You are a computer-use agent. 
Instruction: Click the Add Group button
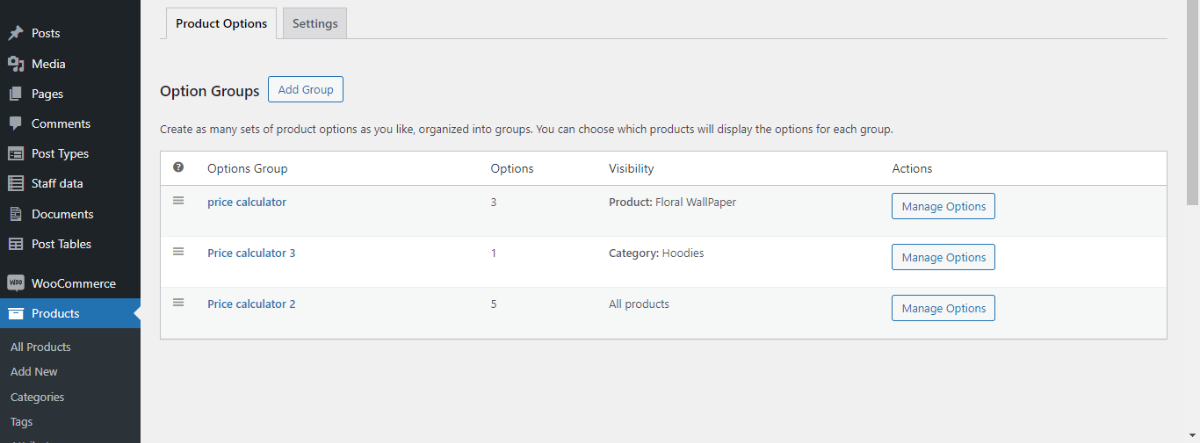[306, 89]
